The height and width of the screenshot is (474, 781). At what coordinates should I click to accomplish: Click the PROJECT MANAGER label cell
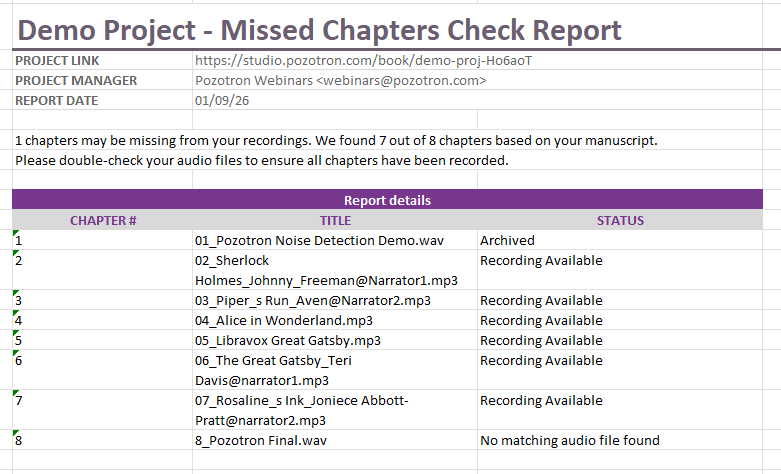76,80
